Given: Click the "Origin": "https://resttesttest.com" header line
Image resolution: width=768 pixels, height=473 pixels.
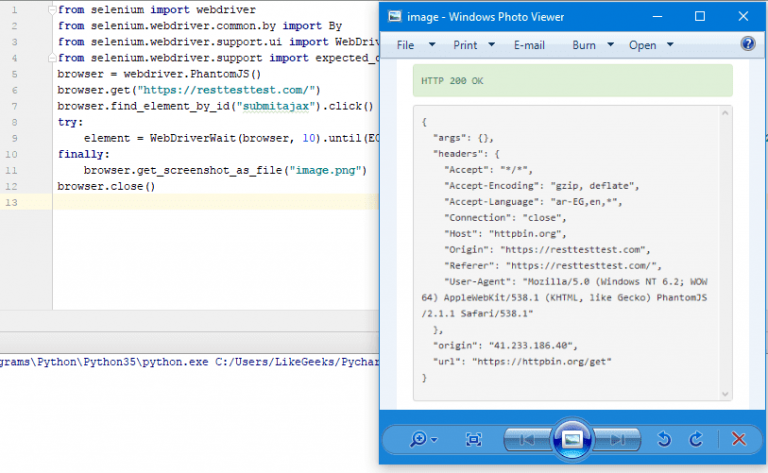Looking at the screenshot, I should 547,250.
